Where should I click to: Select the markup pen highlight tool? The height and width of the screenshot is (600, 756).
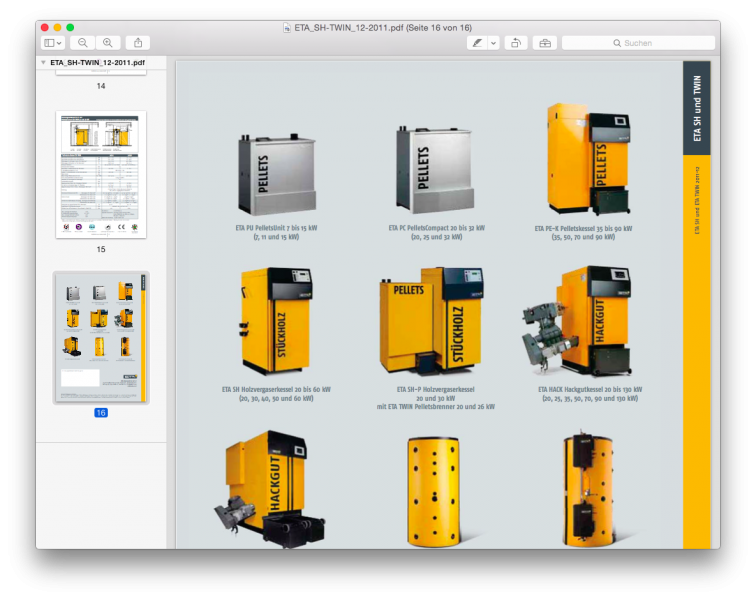[x=477, y=43]
